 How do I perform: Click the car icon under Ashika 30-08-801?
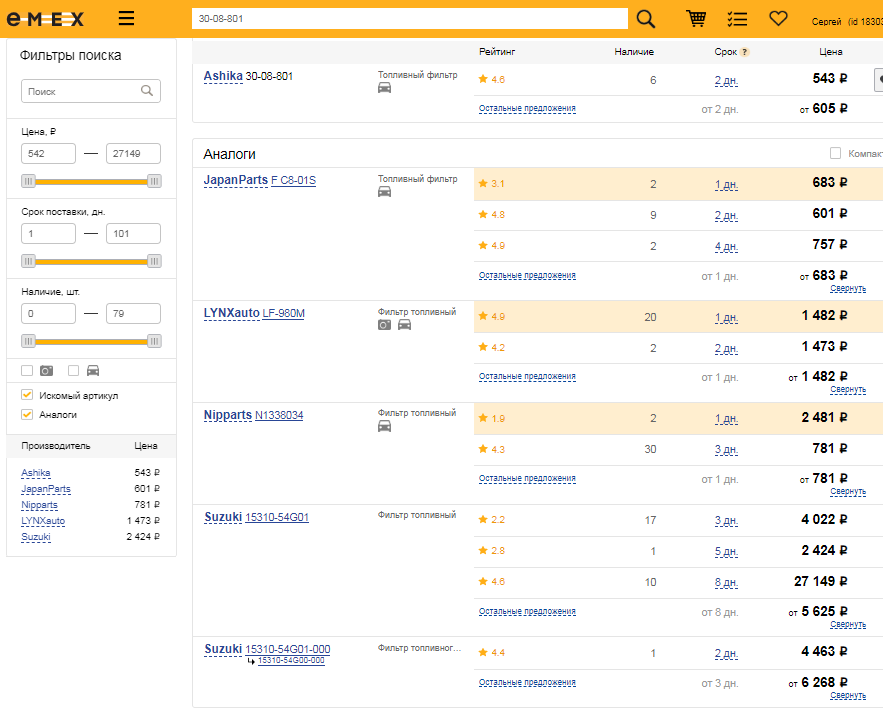pyautogui.click(x=385, y=88)
